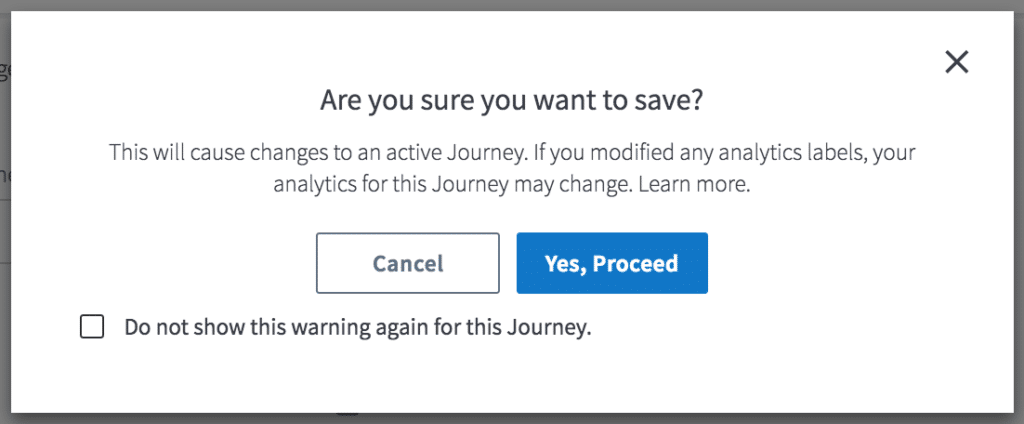Select the white outlined Cancel button
Viewport: 1024px width, 424px height.
point(408,264)
